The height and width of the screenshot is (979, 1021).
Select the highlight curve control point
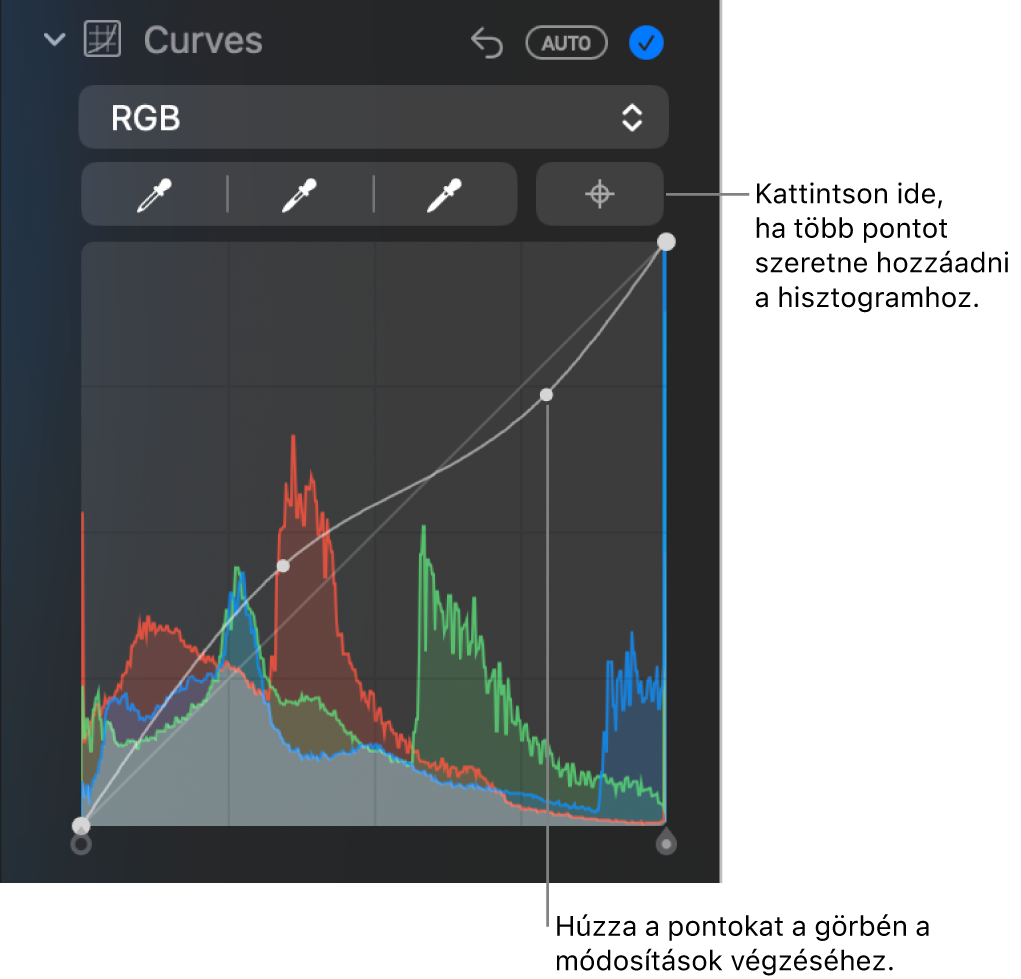click(x=546, y=395)
